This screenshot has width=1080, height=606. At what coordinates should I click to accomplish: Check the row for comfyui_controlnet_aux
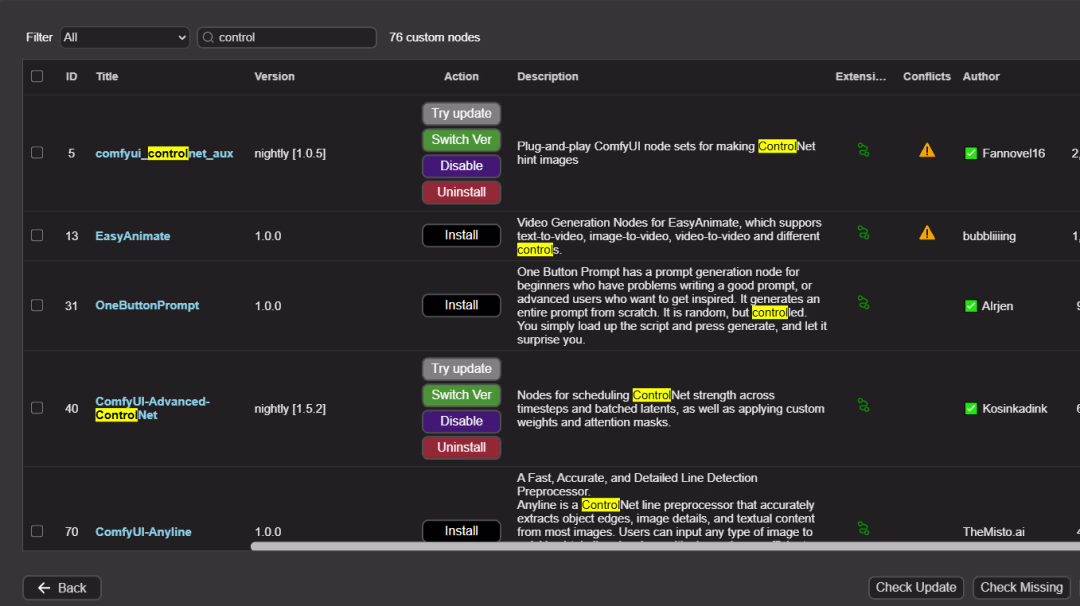(37, 153)
